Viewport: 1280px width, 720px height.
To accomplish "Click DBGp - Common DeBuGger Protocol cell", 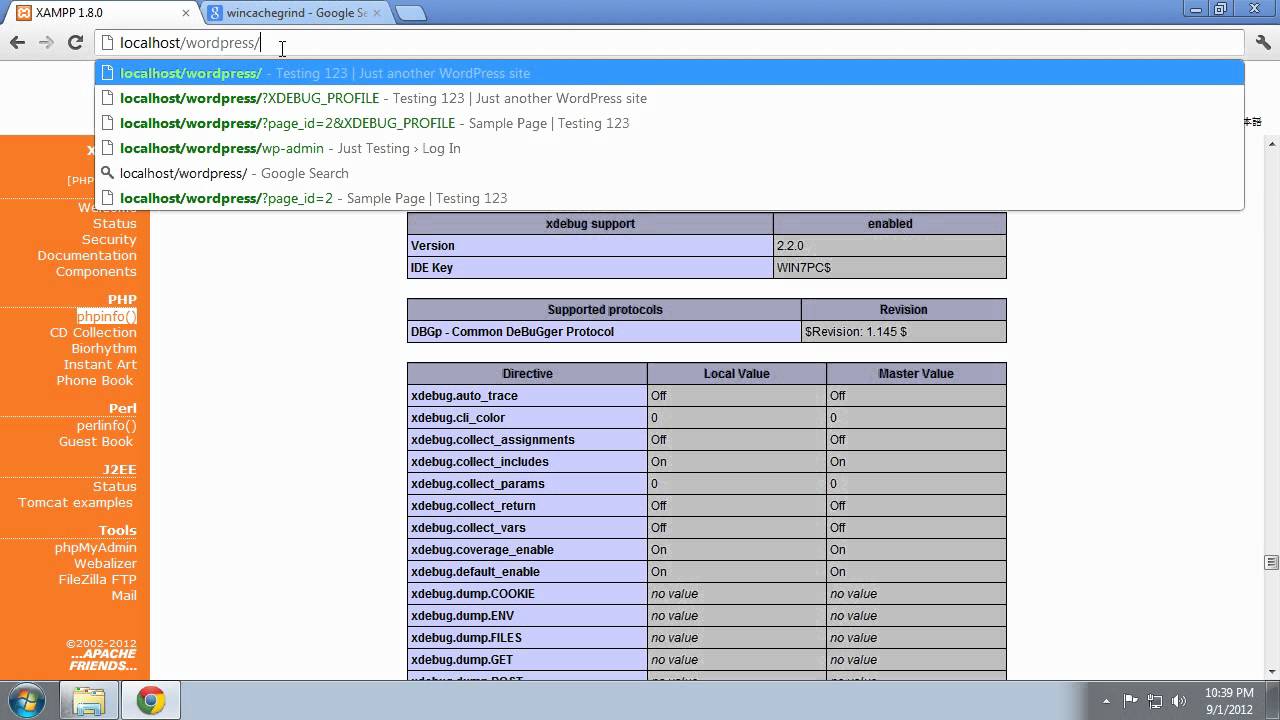I will click(x=604, y=332).
